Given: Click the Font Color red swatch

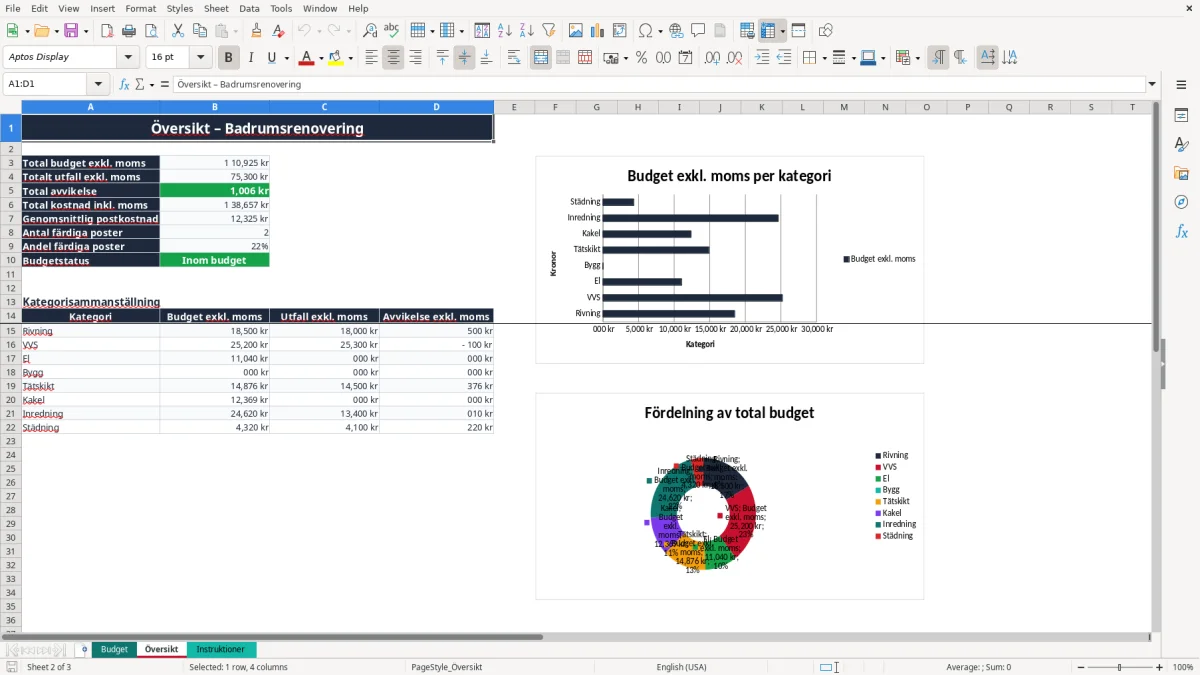Looking at the screenshot, I should click(306, 58).
